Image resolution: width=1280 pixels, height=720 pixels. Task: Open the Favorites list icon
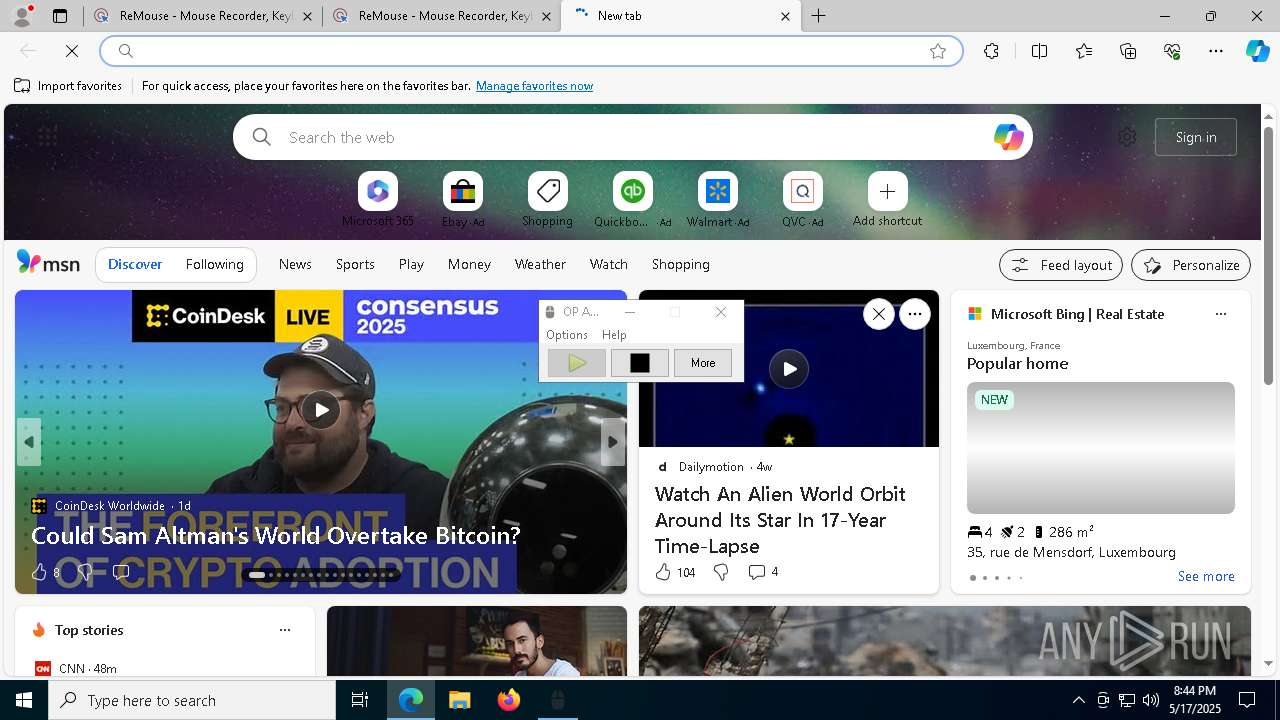coord(1084,51)
